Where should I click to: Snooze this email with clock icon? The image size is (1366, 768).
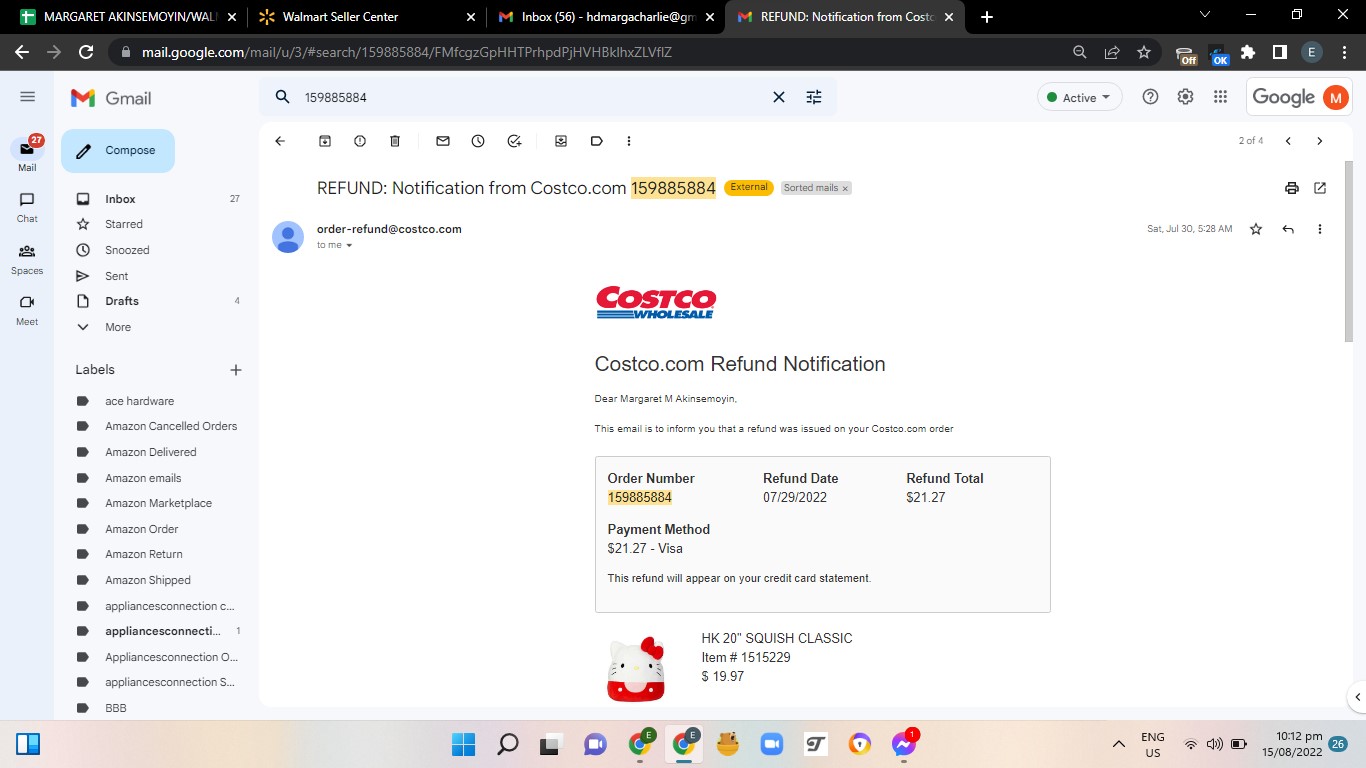(x=478, y=141)
